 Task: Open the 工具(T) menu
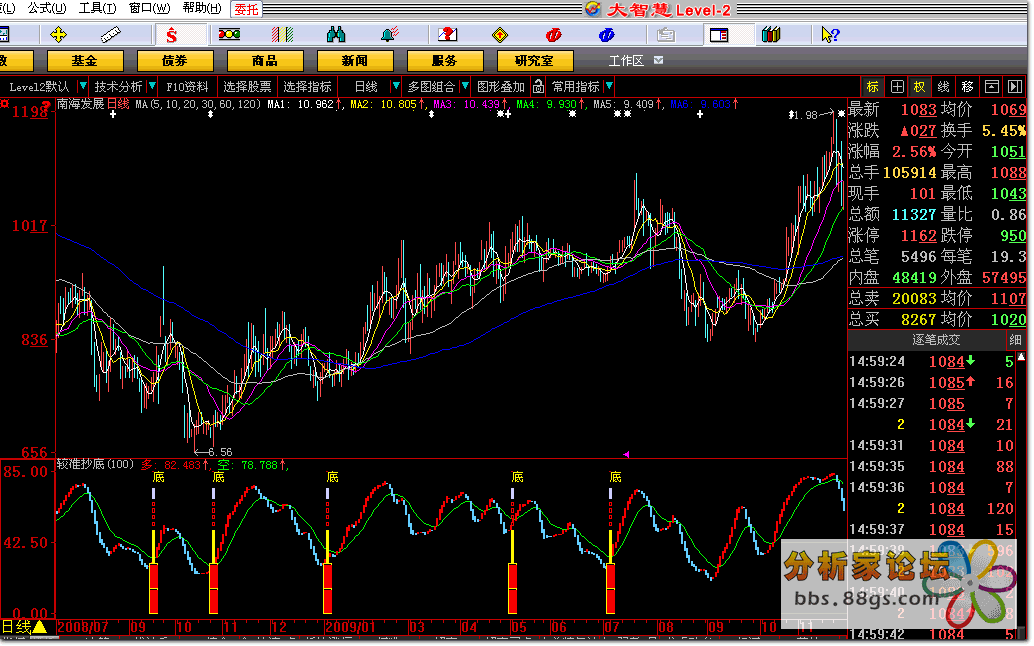coord(98,9)
